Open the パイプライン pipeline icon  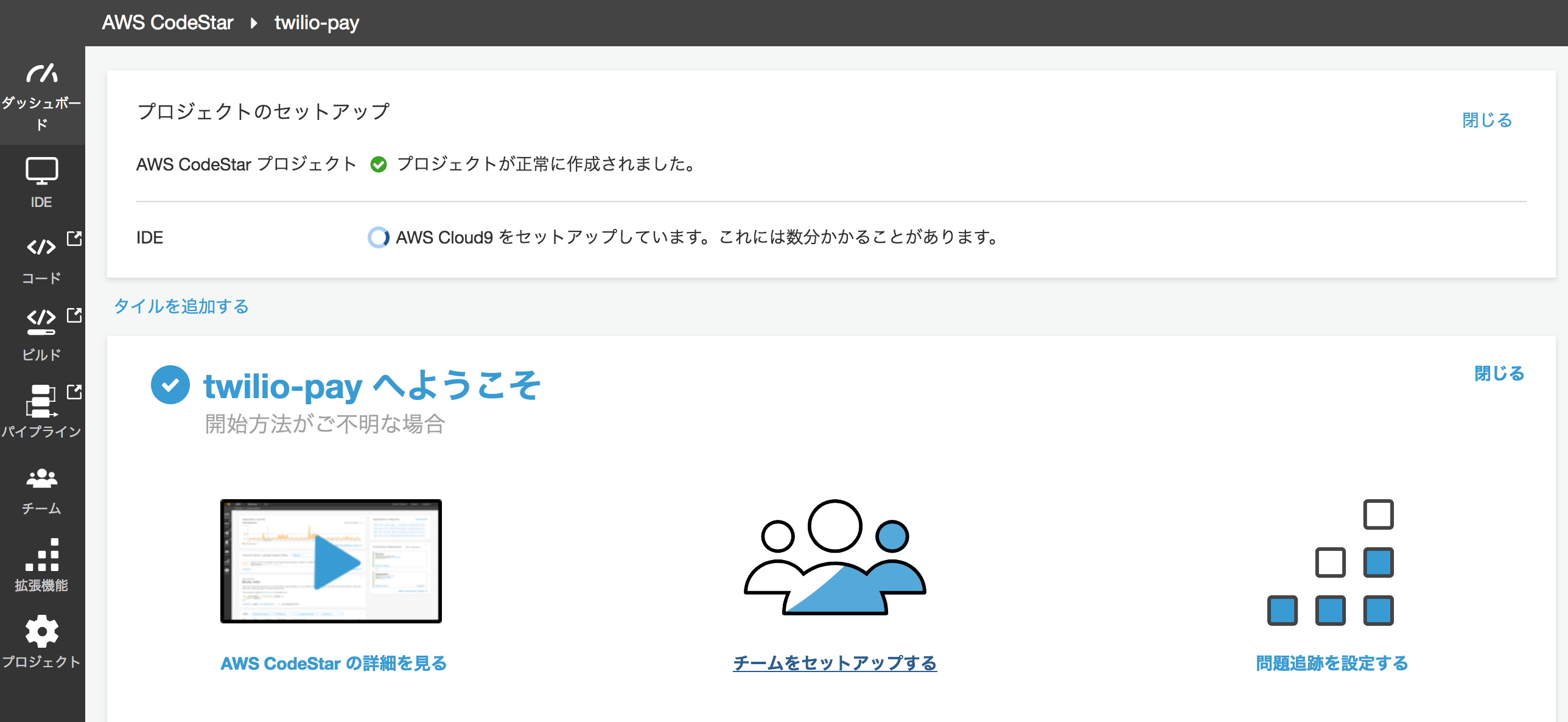(41, 401)
